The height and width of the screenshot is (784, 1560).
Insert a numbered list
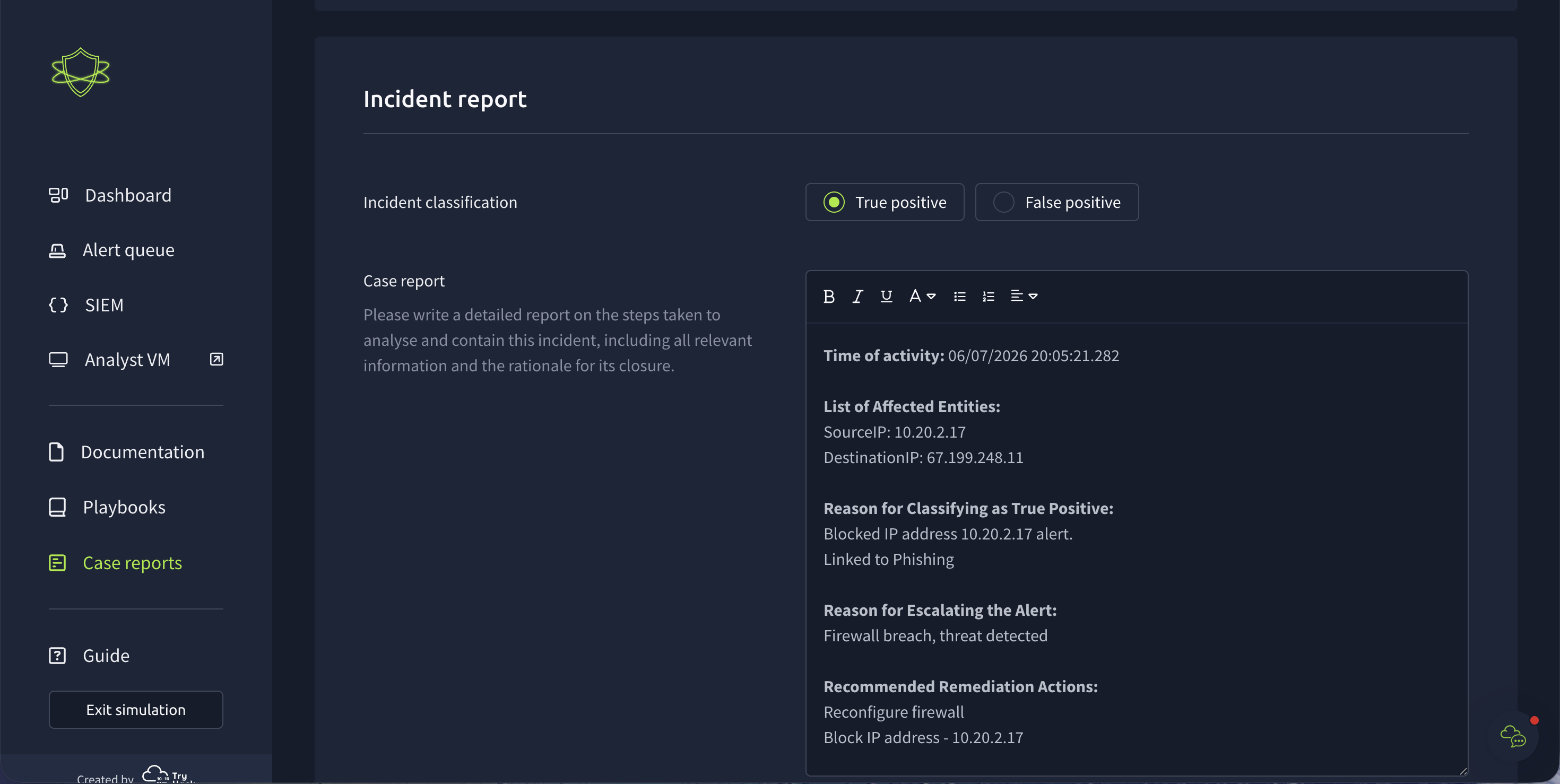pos(989,296)
